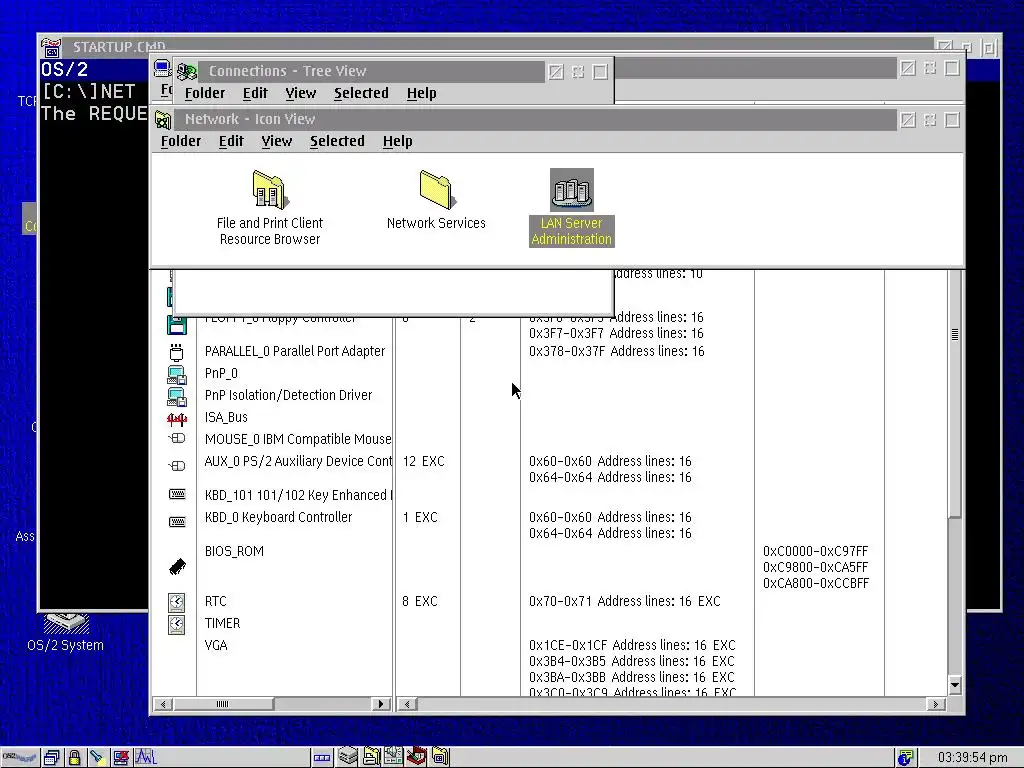Click the 0x378-0x37F I/O address entry

pos(616,351)
